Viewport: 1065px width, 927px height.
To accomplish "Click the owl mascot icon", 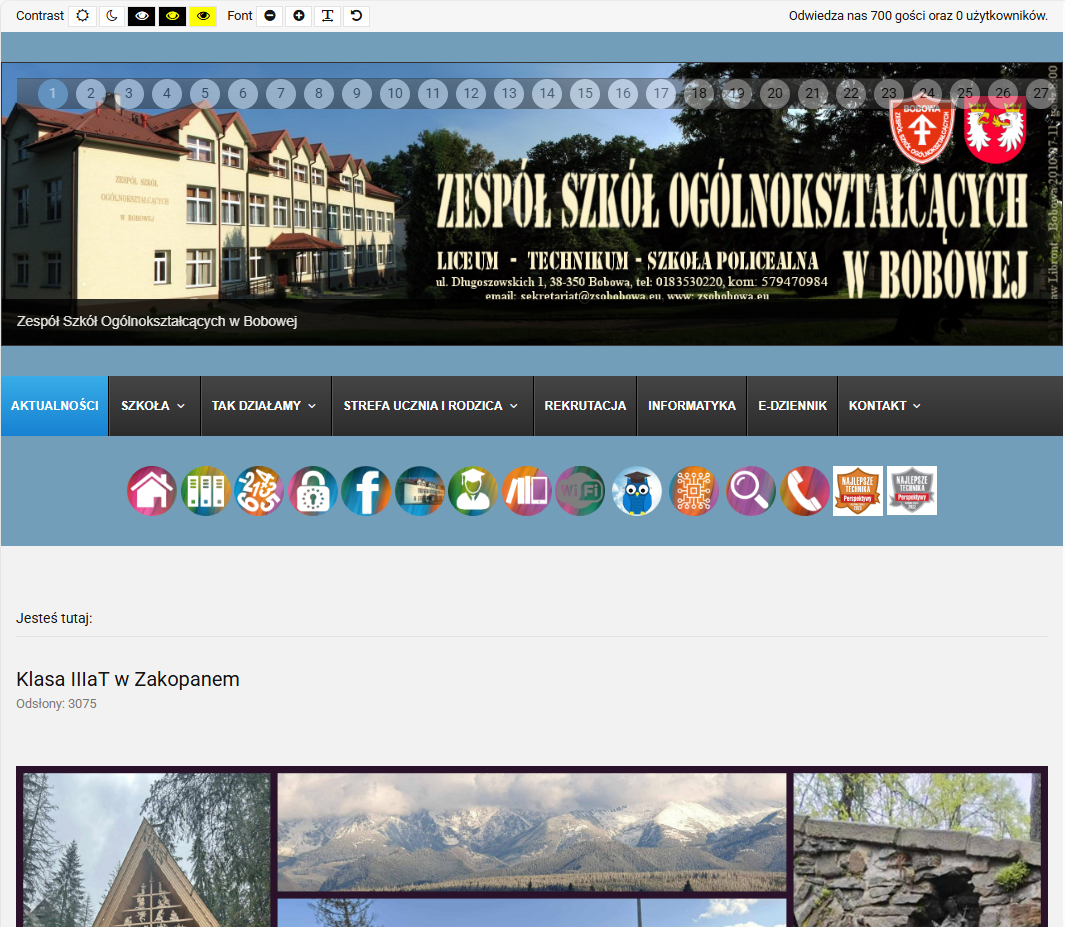I will pos(637,491).
